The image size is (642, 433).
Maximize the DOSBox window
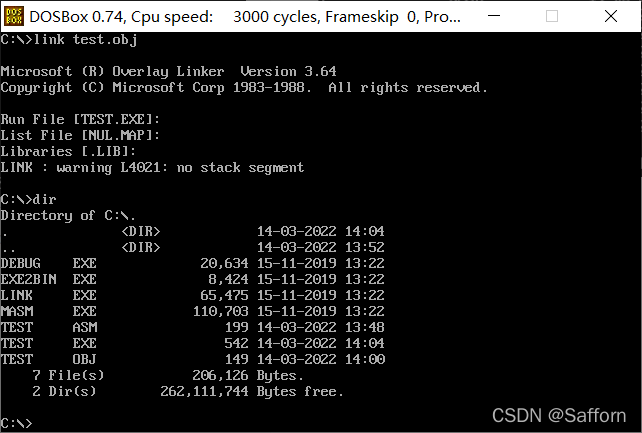click(x=552, y=16)
